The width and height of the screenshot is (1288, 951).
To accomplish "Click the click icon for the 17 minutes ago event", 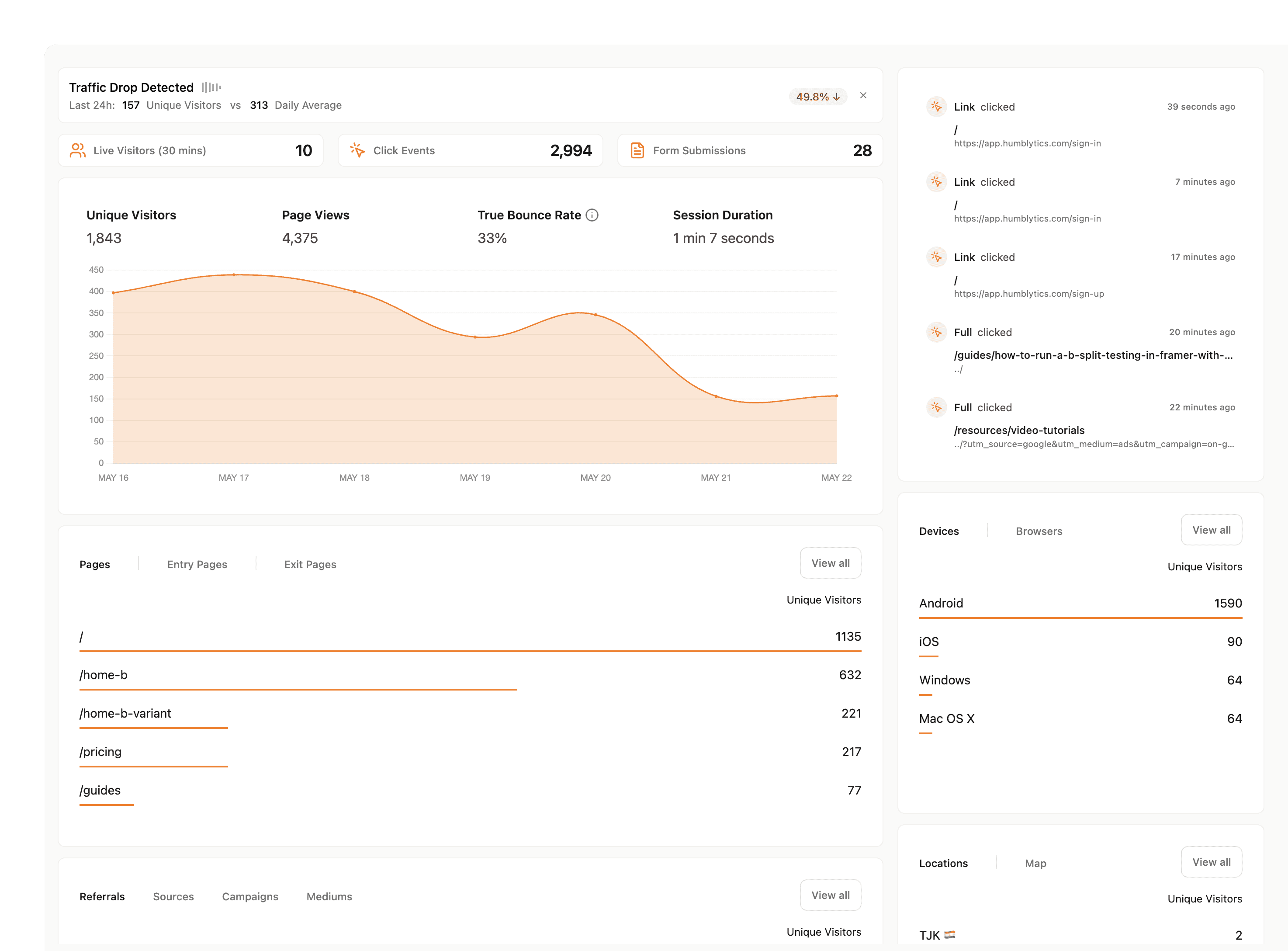I will tap(936, 257).
